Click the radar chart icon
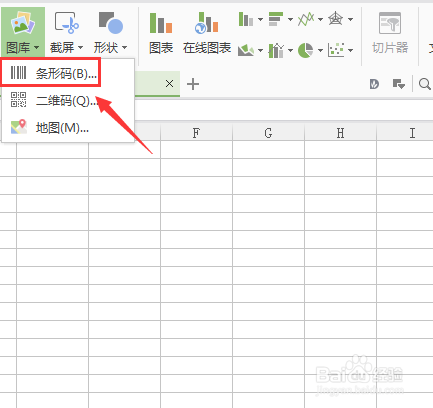433x408 pixels. [336, 19]
